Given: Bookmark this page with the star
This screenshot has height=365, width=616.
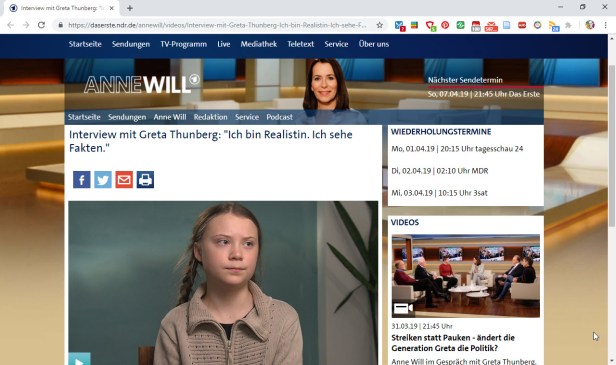Looking at the screenshot, I should pyautogui.click(x=380, y=25).
